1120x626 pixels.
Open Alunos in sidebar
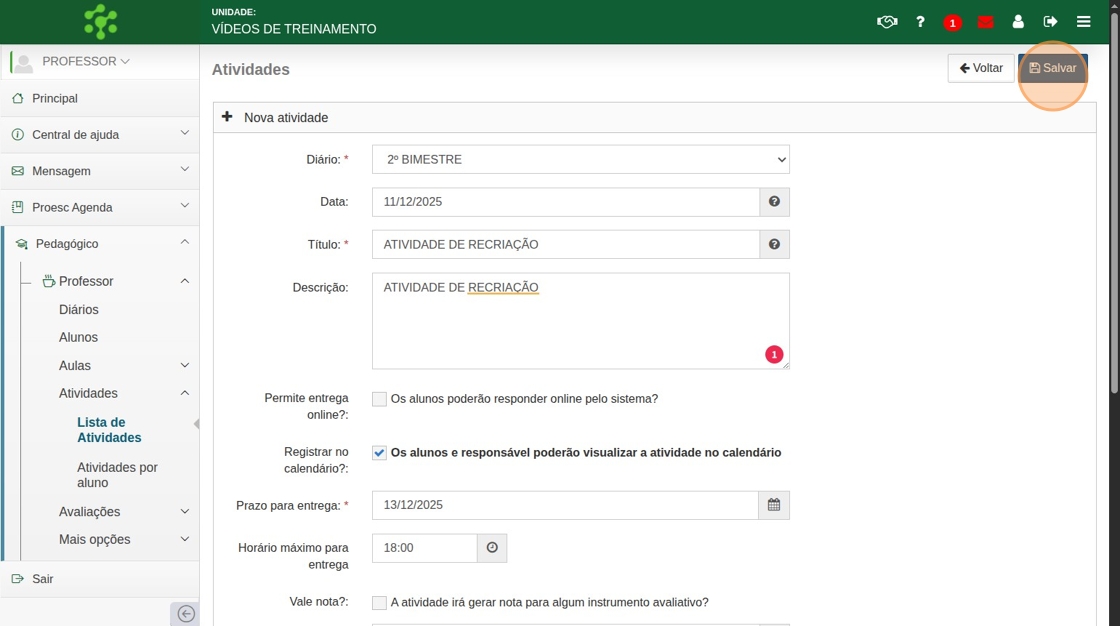click(79, 337)
